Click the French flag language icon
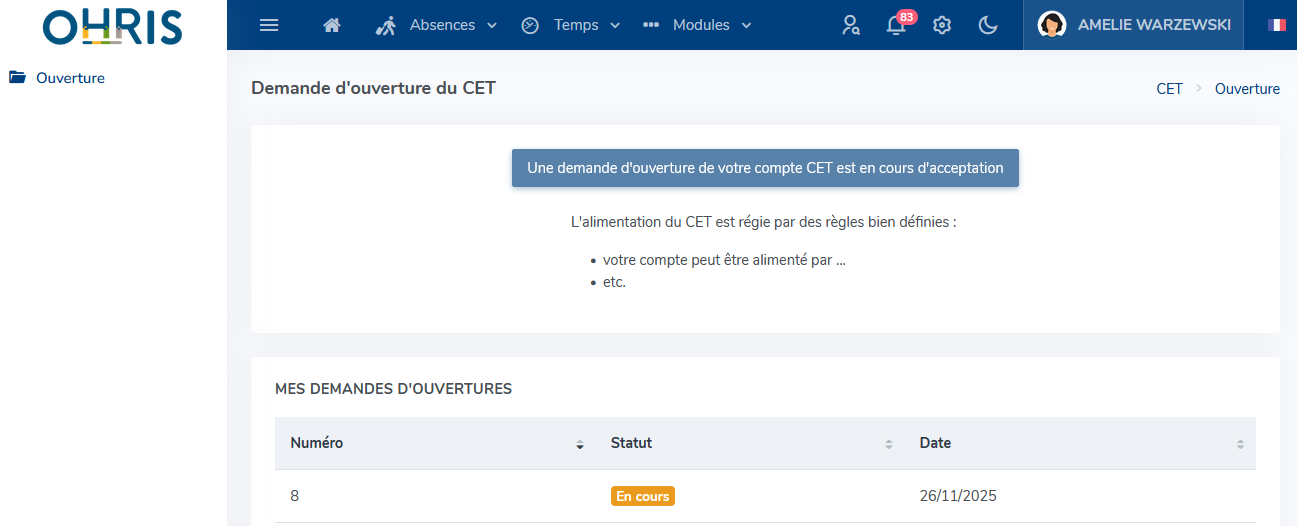Screen dimensions: 1297x526 [1277, 25]
